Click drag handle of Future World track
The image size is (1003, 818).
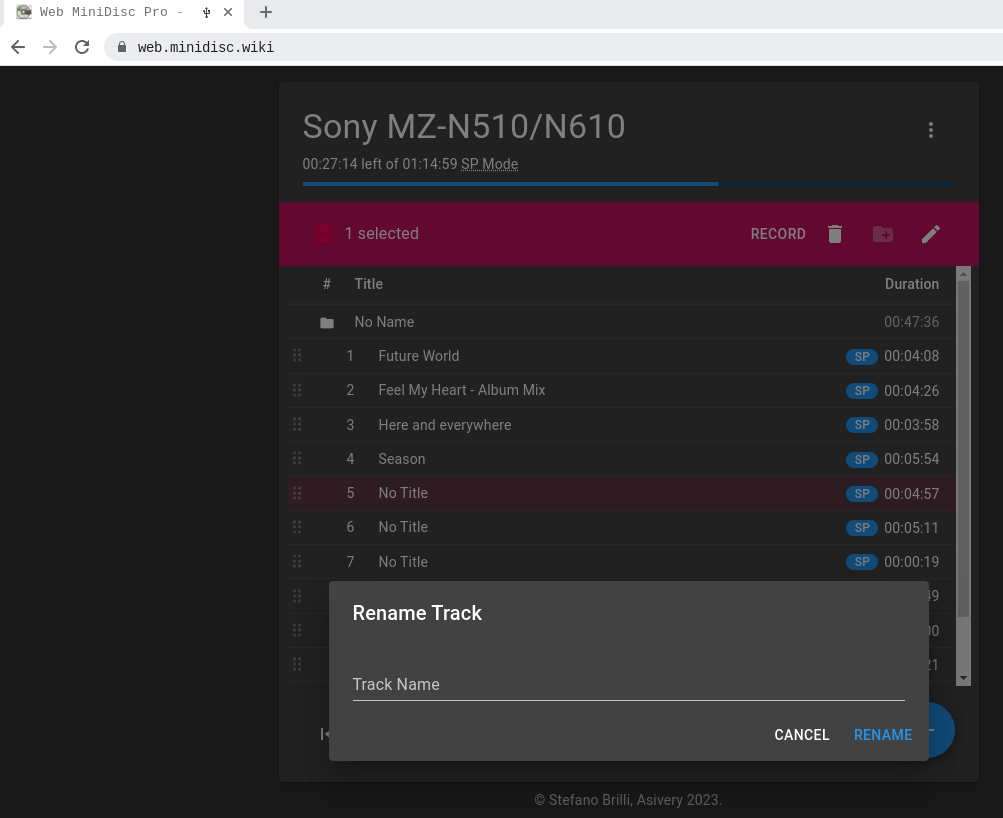(x=297, y=356)
